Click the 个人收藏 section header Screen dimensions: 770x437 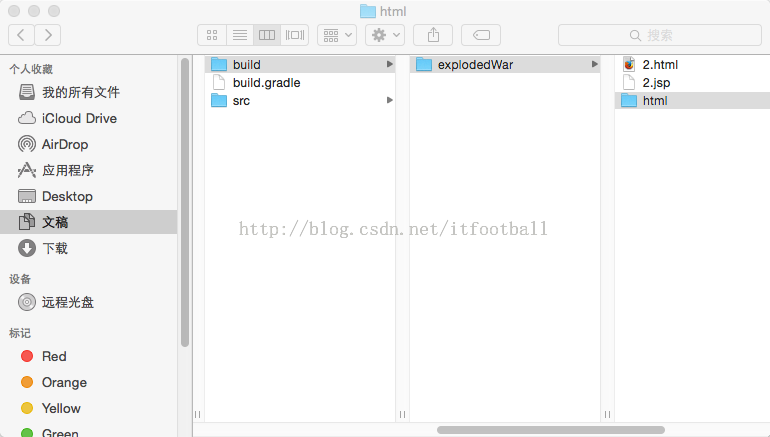point(31,69)
